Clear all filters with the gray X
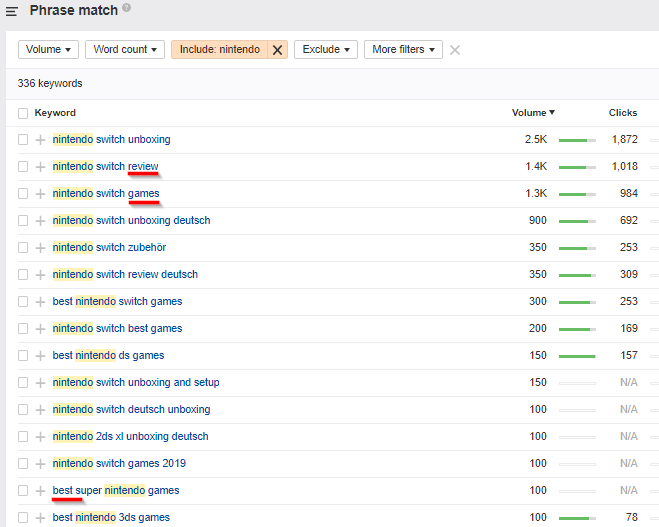The width and height of the screenshot is (659, 527). click(455, 50)
